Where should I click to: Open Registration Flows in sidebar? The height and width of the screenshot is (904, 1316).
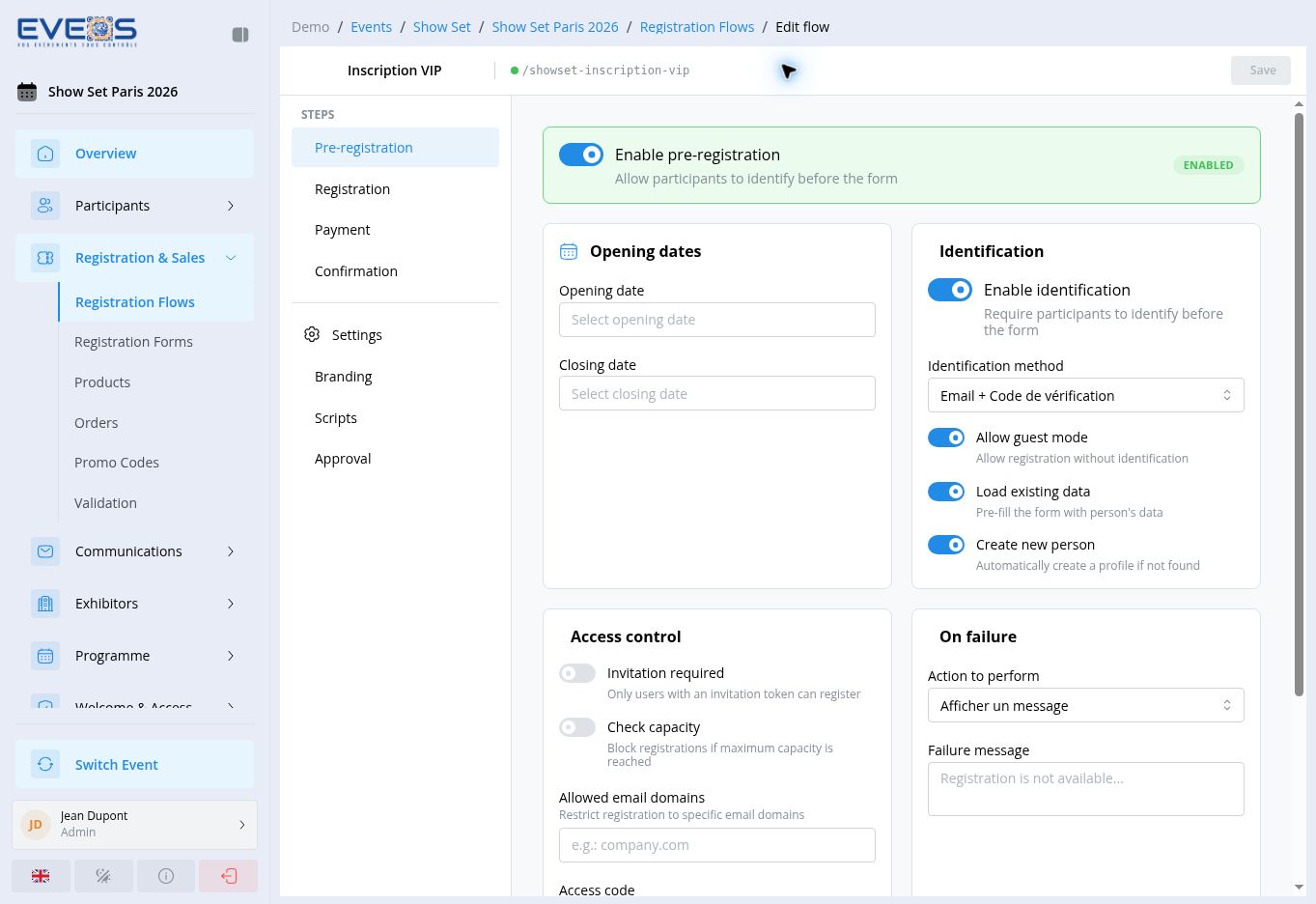[x=156, y=302]
